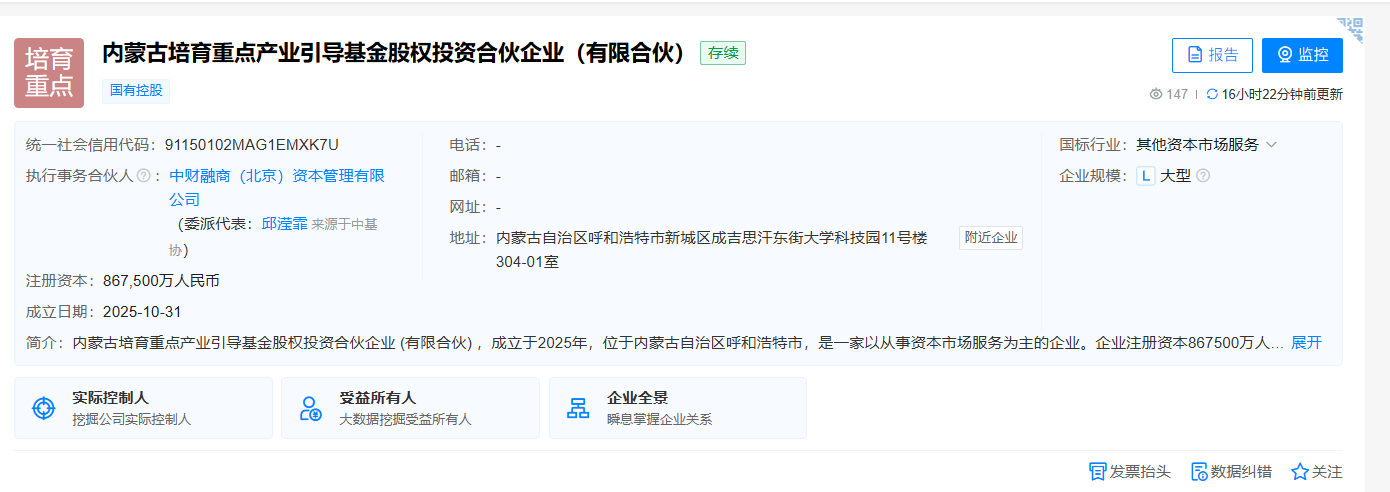This screenshot has width=1390, height=492.
Task: Click the 监控 monitor button
Action: [1302, 55]
